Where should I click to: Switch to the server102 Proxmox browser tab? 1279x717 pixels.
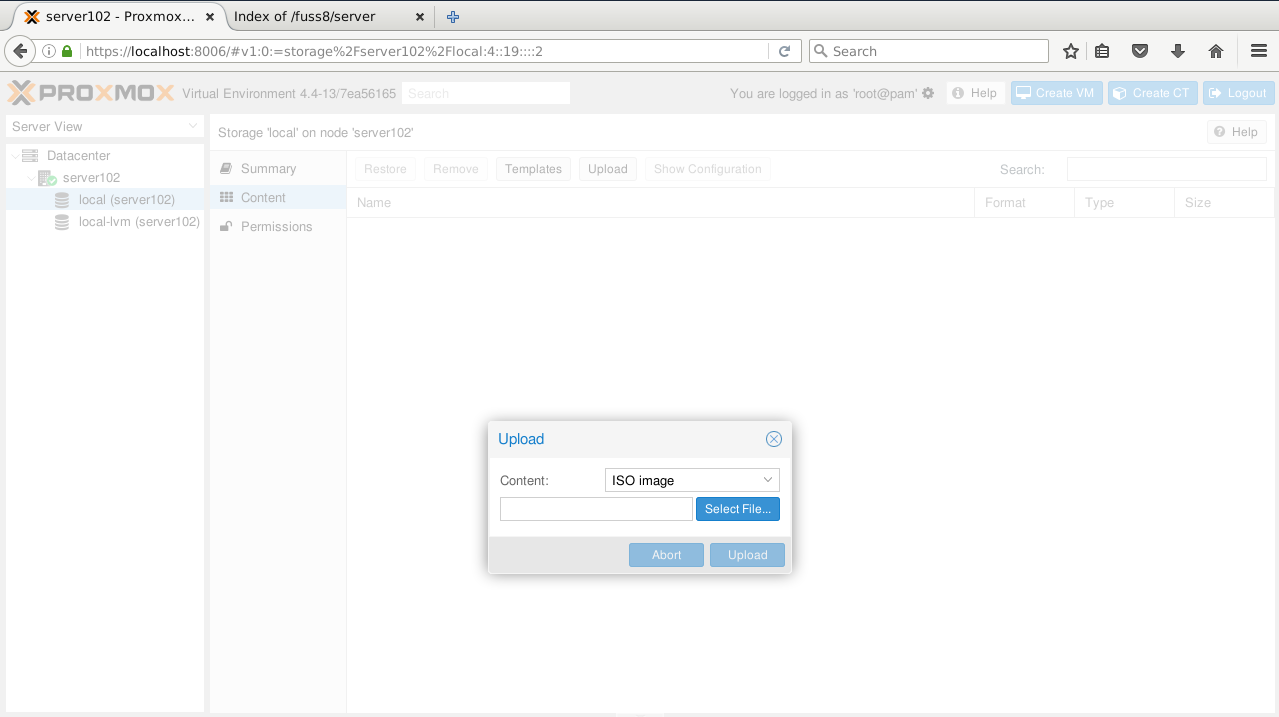coord(118,17)
